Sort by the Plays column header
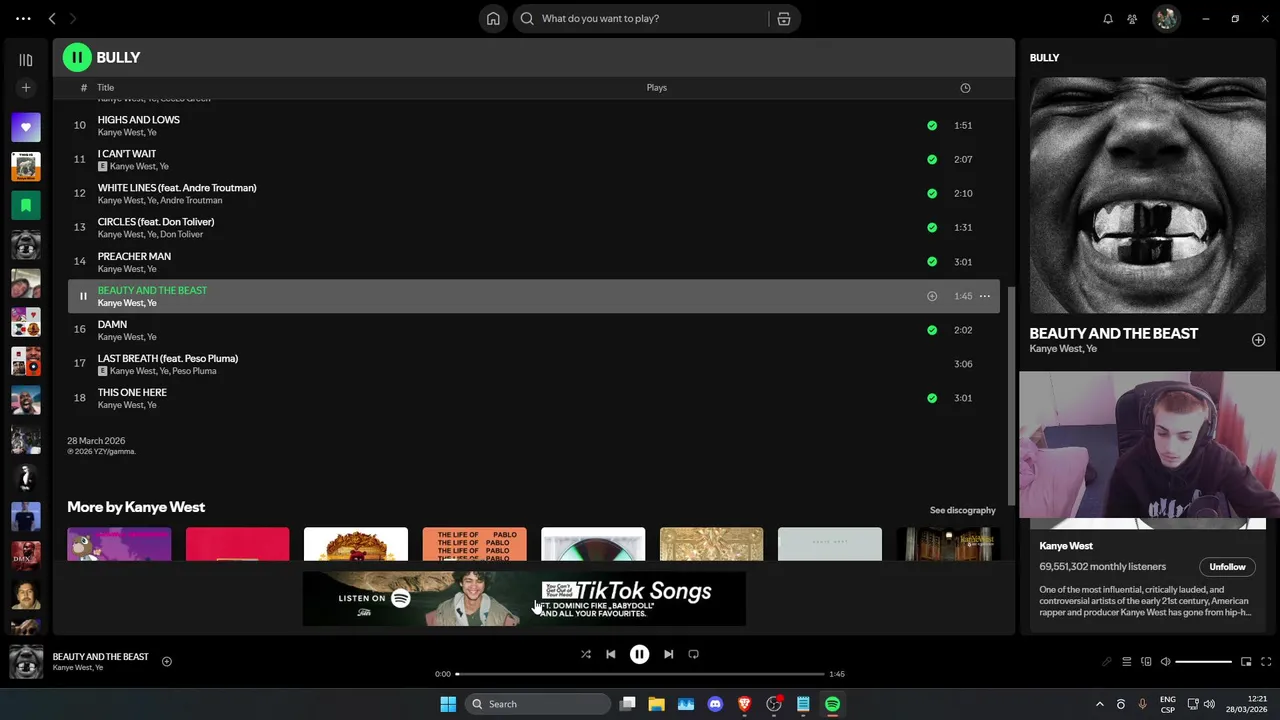1280x720 pixels. pos(657,88)
